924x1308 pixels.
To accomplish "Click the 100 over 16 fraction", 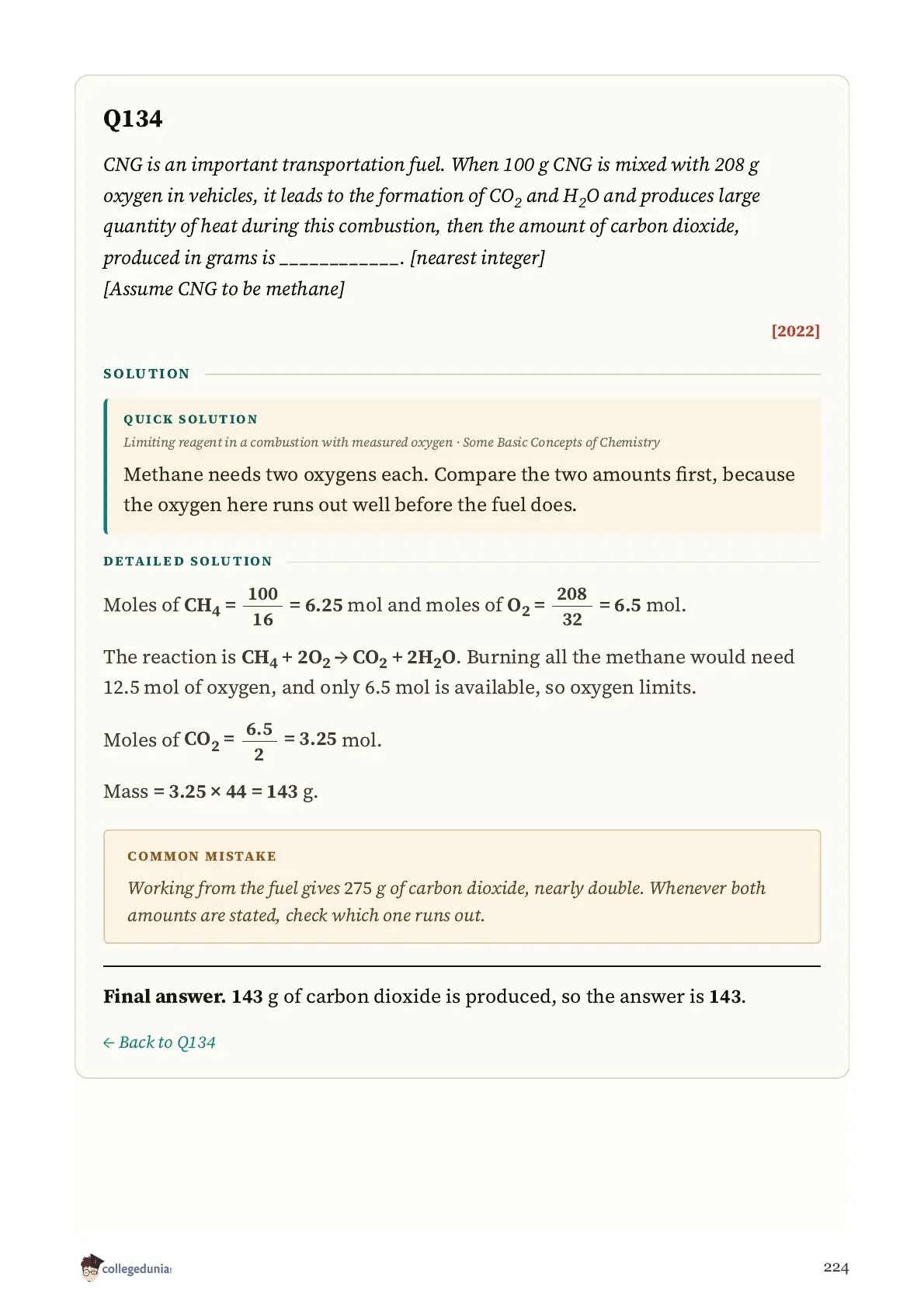I will [x=262, y=607].
